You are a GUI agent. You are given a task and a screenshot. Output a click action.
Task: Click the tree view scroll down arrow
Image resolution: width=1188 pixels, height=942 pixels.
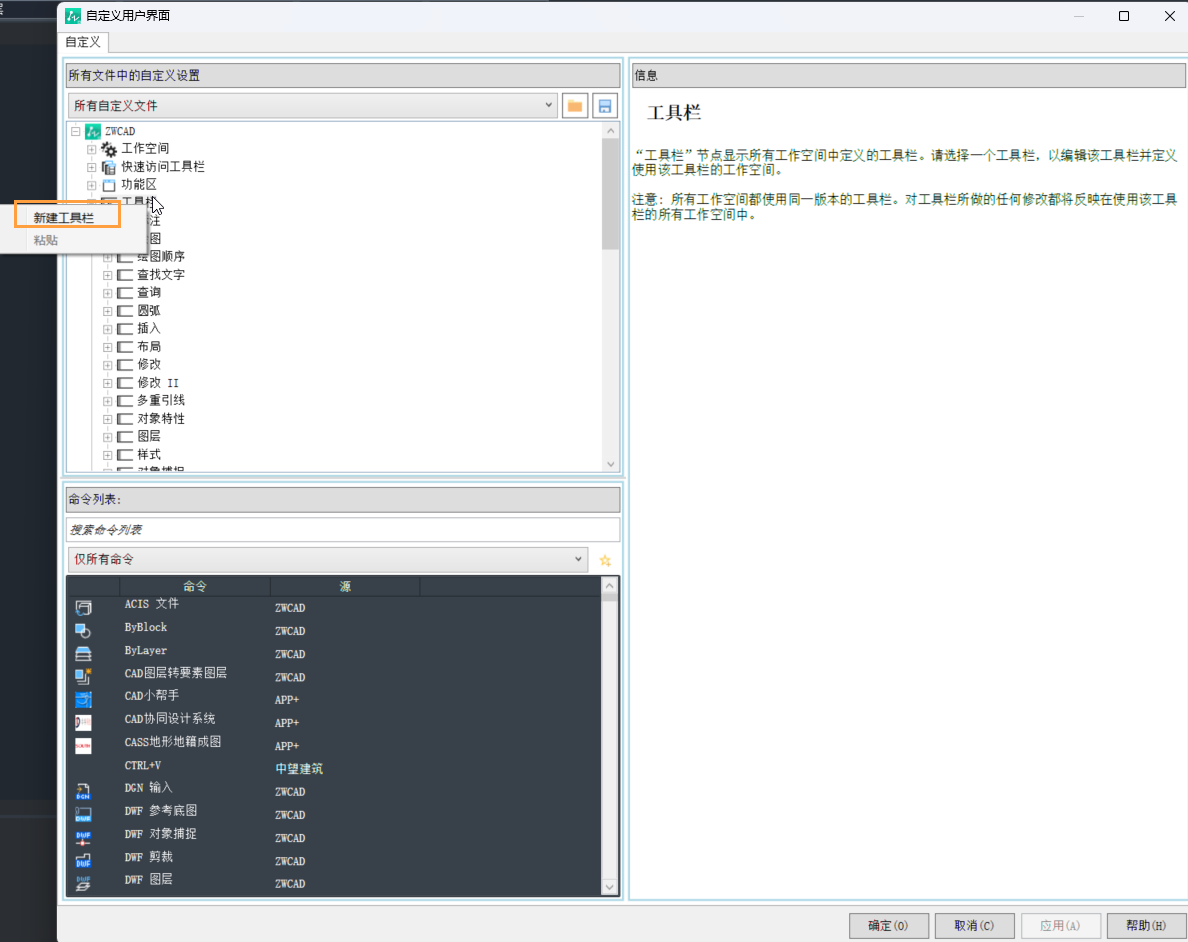[611, 464]
